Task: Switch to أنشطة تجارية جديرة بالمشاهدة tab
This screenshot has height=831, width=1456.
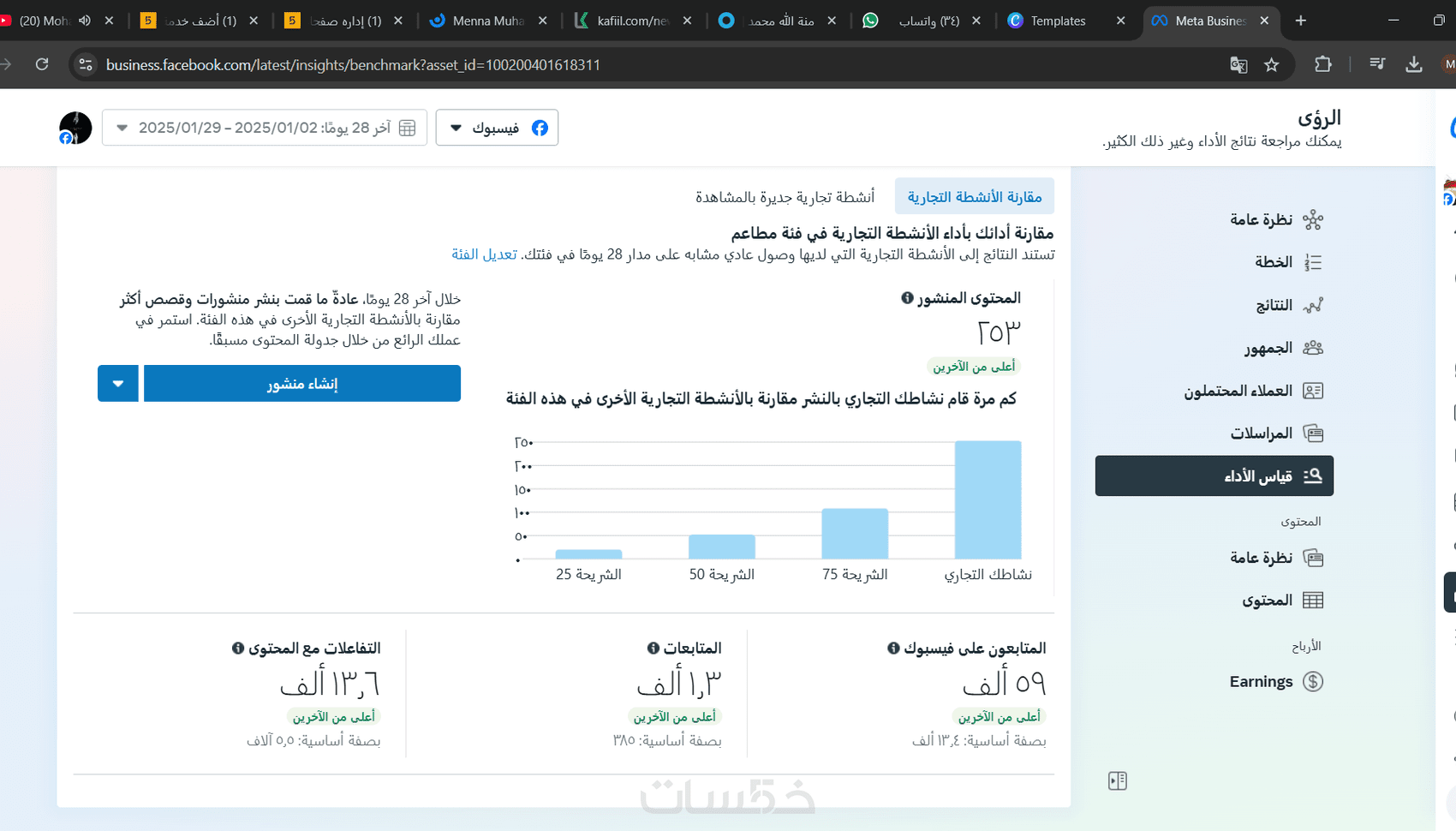Action: tap(785, 197)
